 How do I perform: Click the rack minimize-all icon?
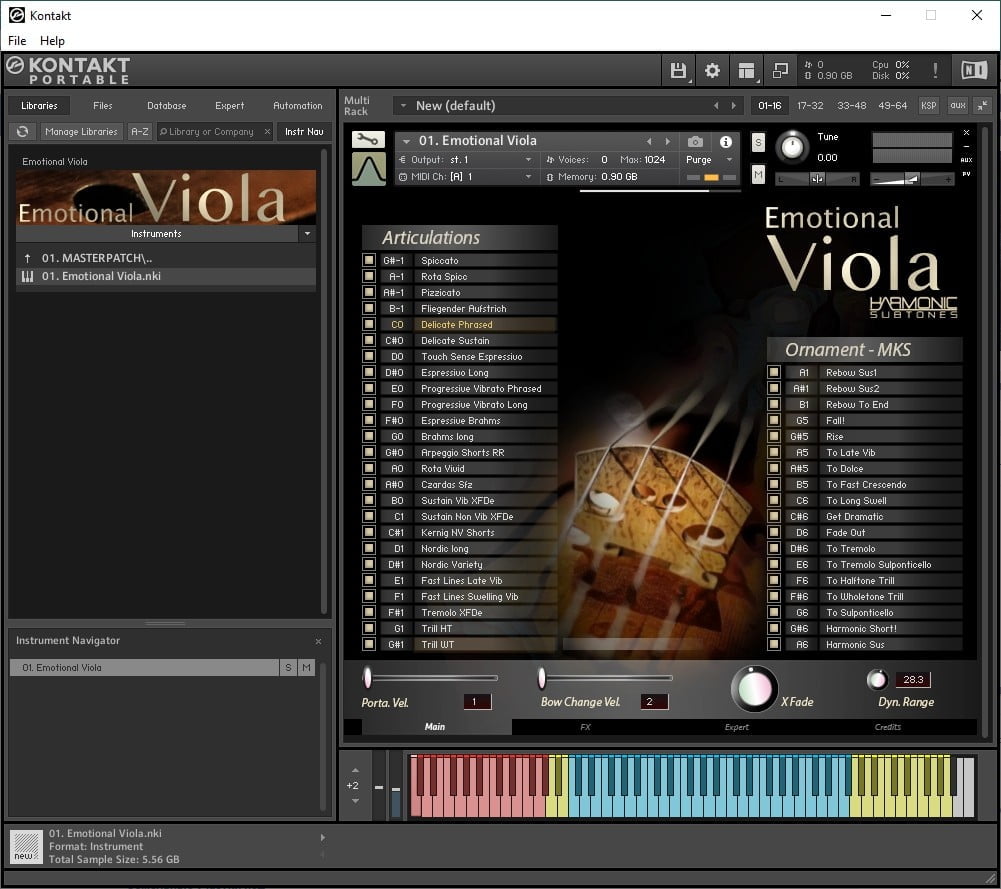[x=983, y=106]
